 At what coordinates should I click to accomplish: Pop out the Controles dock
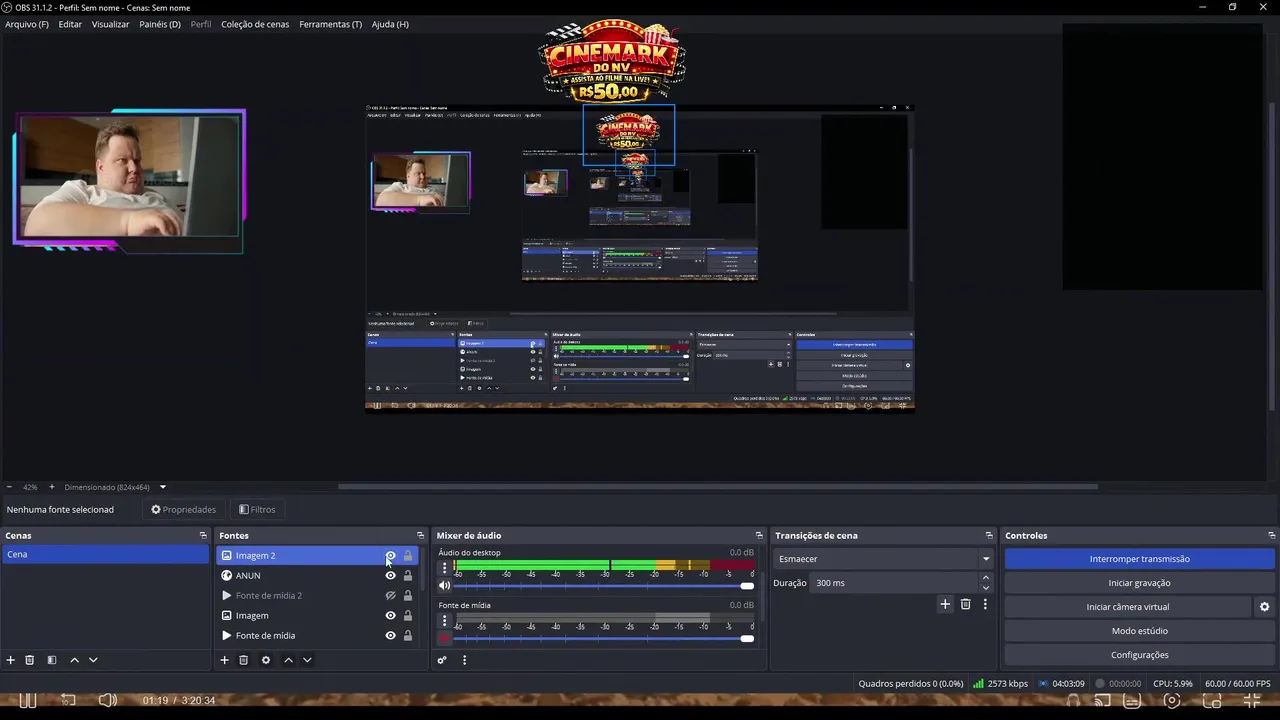[x=1271, y=536]
